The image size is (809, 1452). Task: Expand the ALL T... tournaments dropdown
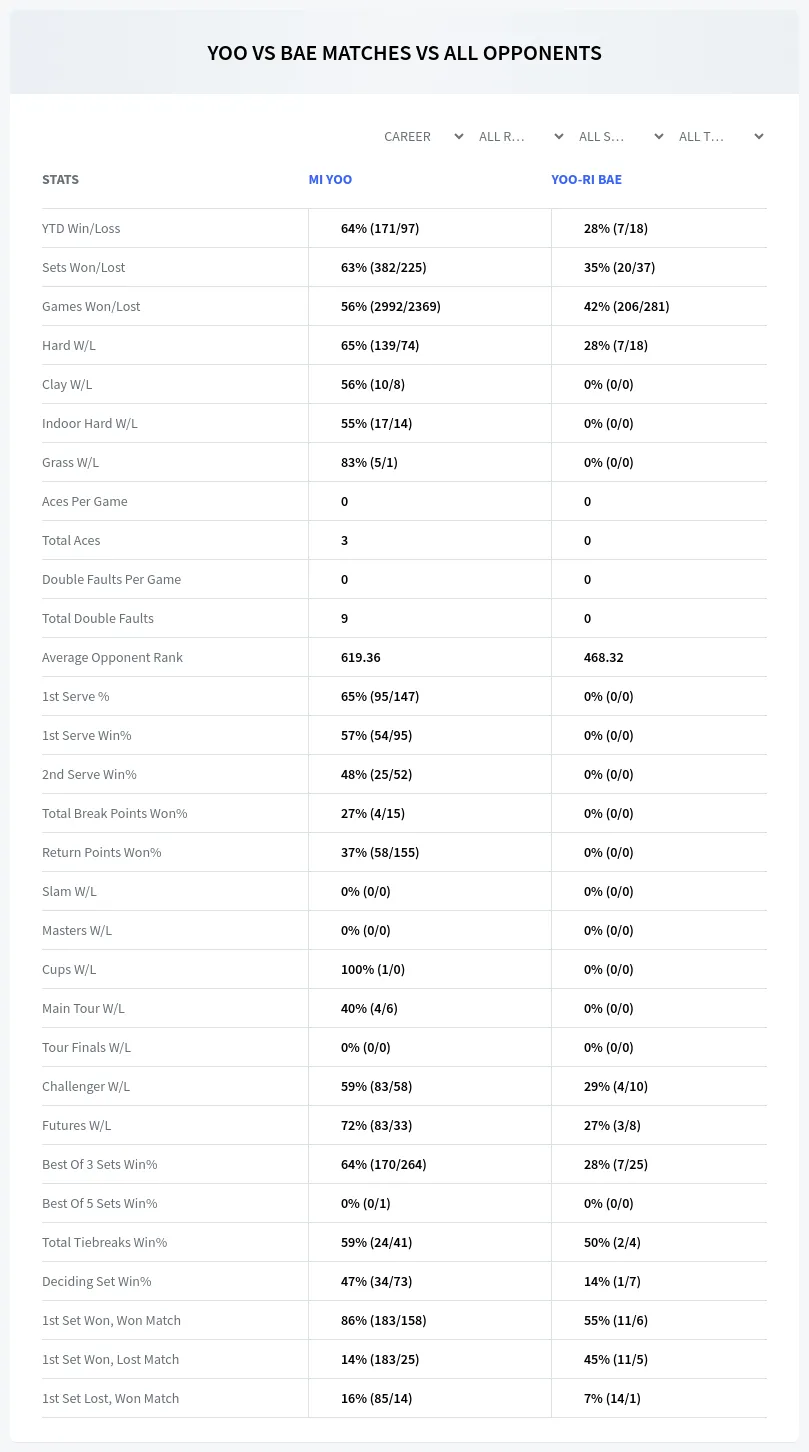pos(720,136)
